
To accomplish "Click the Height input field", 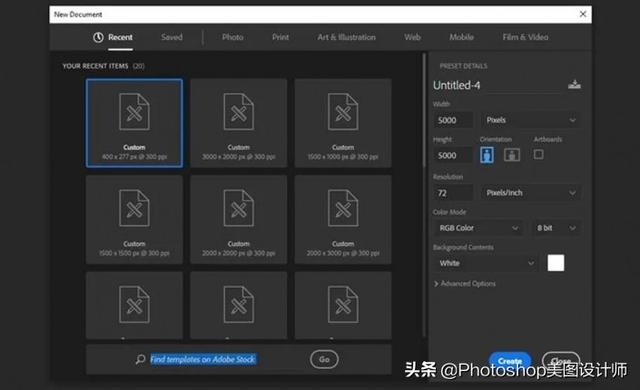I will tap(453, 155).
